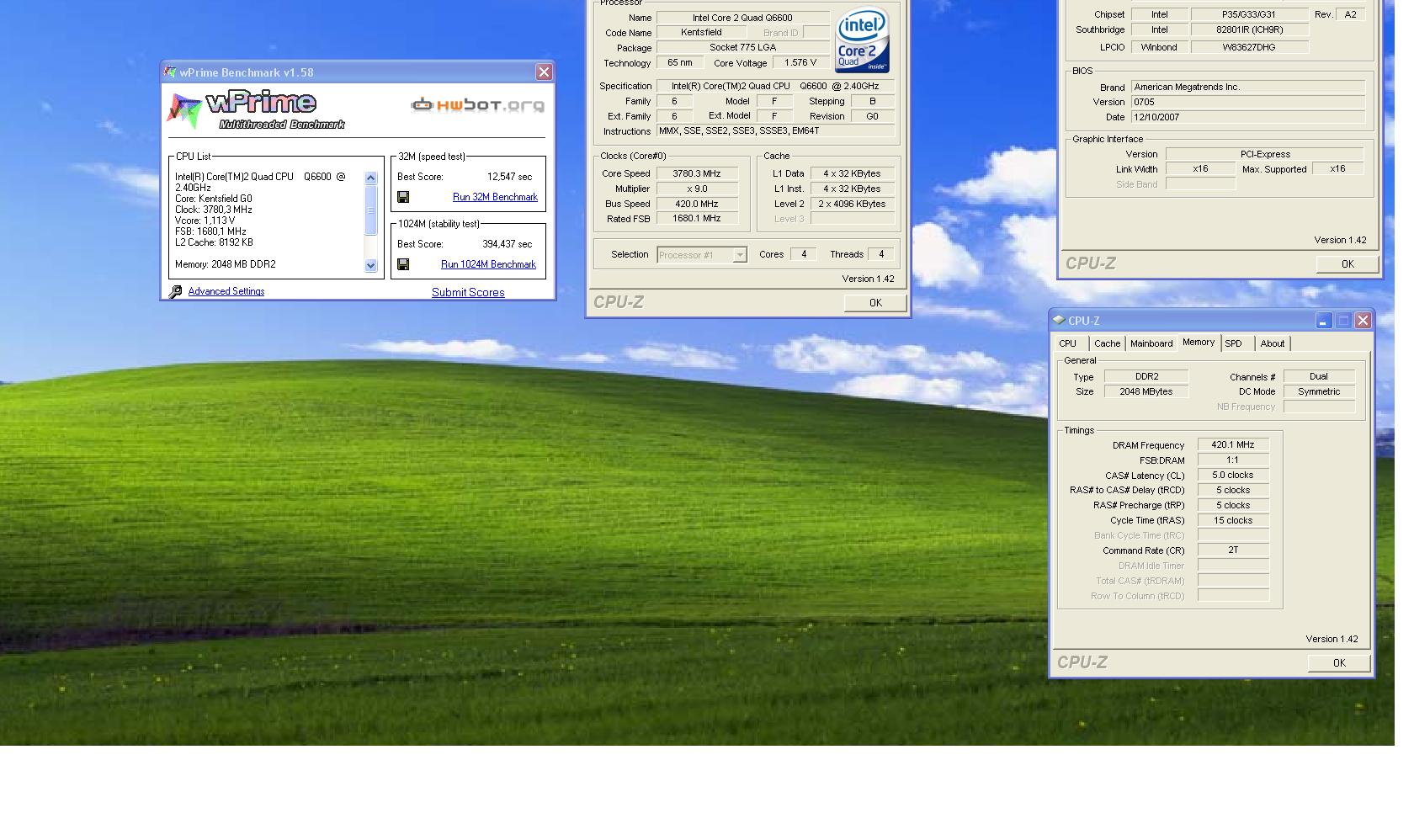
Task: Open the About tab
Action: (1273, 343)
